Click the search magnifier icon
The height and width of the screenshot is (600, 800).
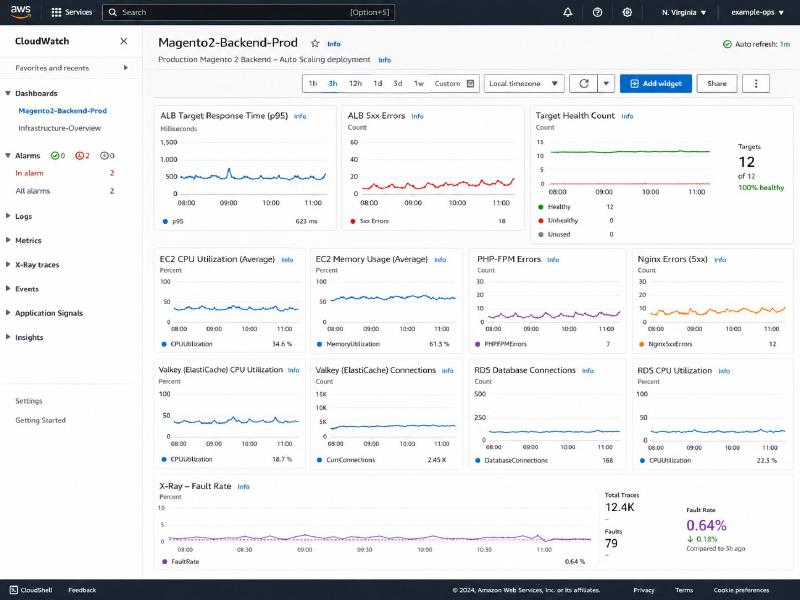pos(113,12)
